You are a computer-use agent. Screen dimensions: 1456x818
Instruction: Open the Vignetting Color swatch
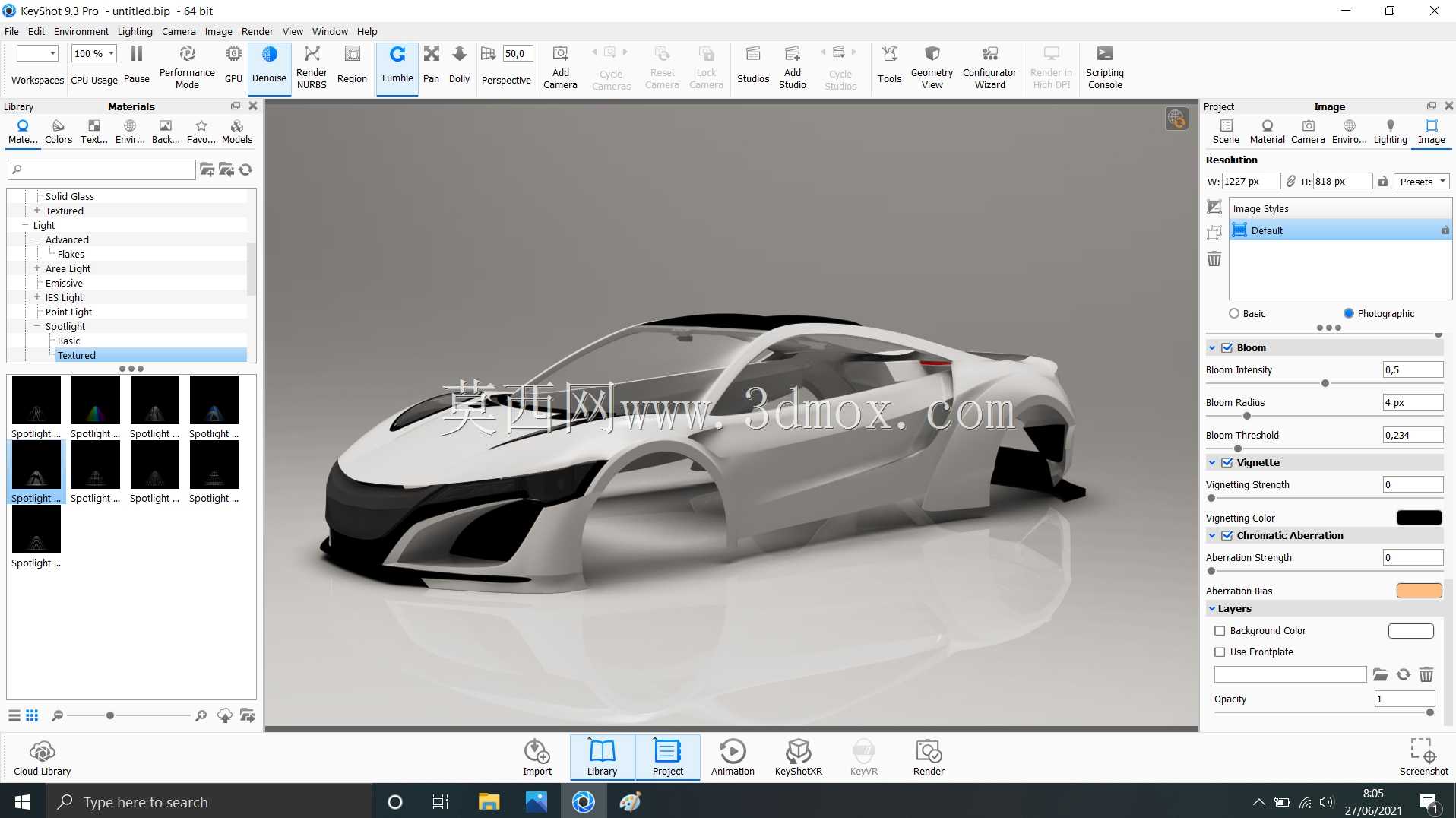click(x=1419, y=518)
